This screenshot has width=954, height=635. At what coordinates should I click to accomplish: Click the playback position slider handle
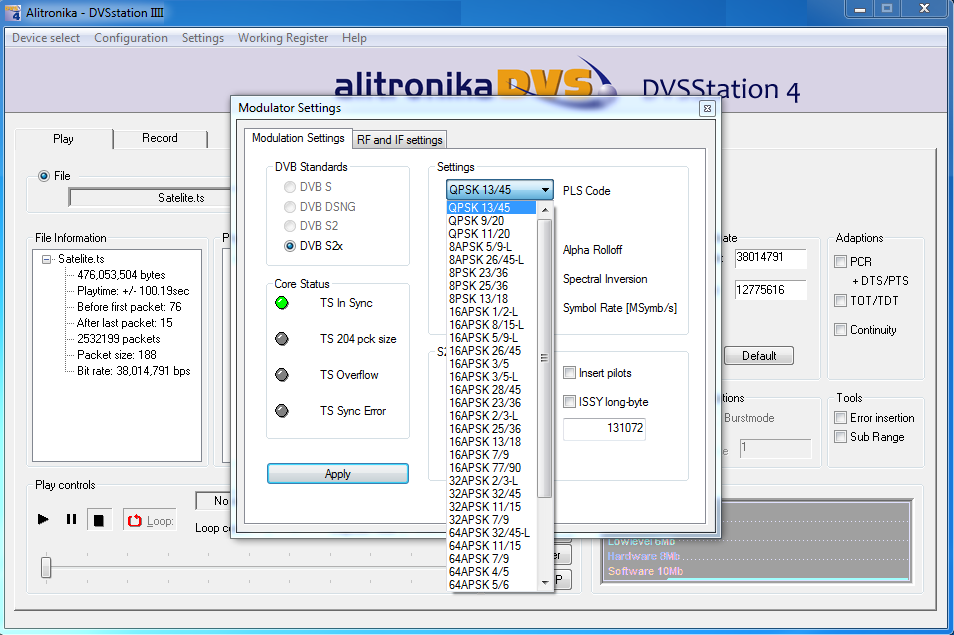[x=46, y=568]
